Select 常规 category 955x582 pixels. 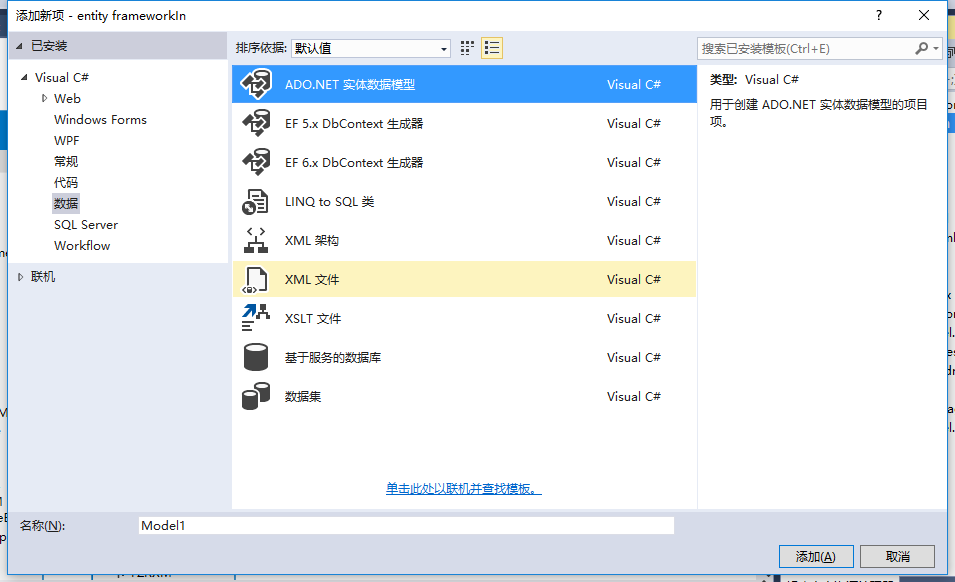click(66, 161)
